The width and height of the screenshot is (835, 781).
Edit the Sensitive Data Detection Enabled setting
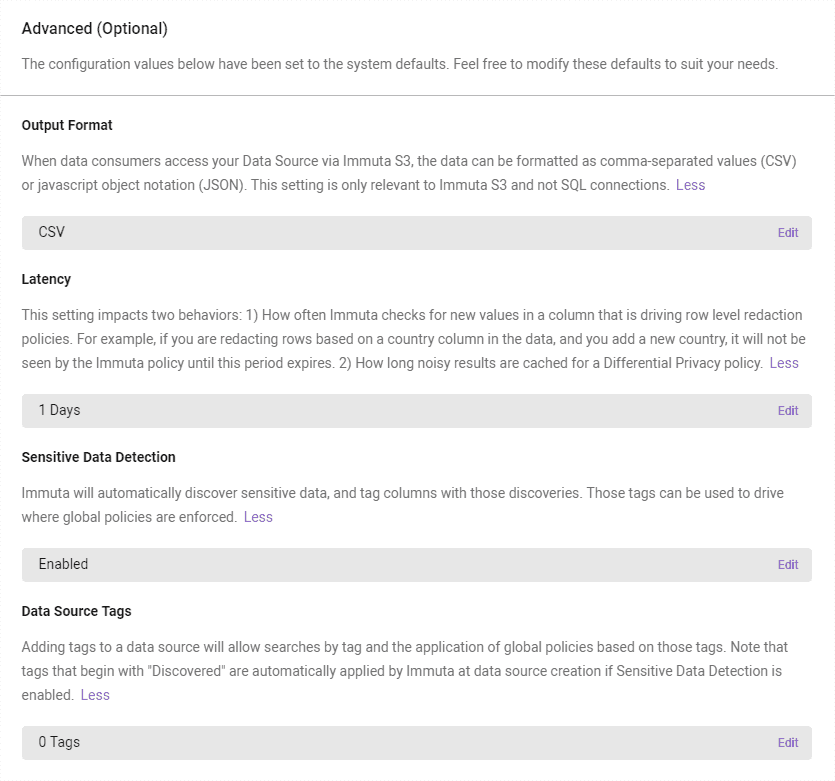[788, 564]
